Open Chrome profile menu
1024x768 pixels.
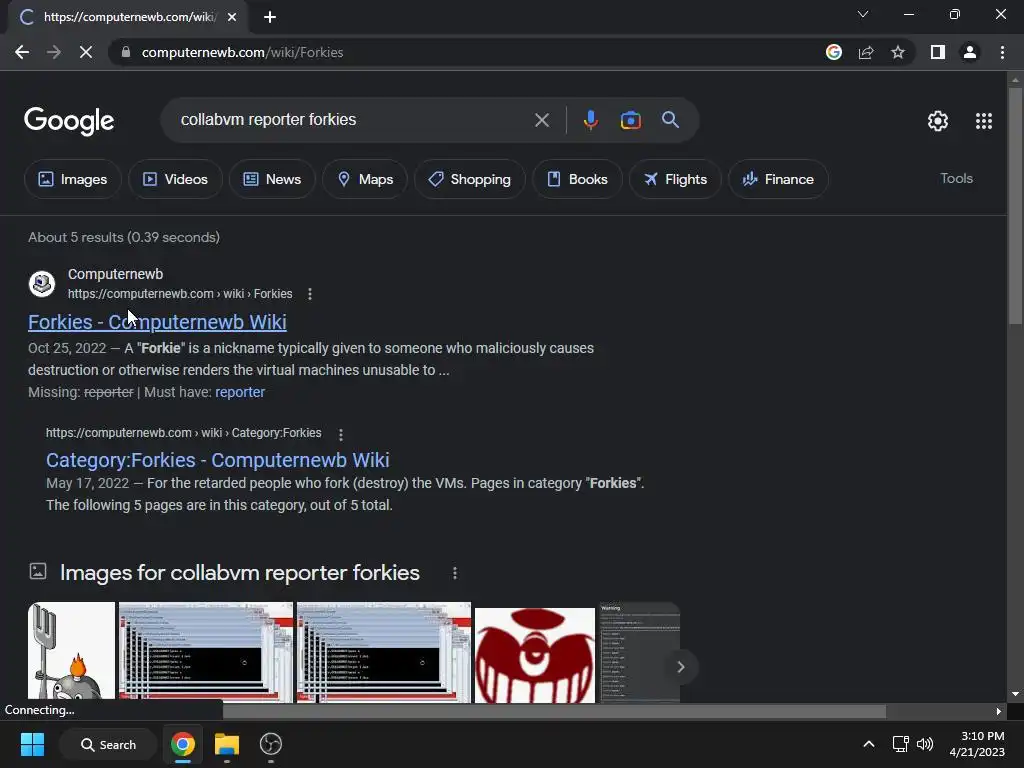(970, 52)
